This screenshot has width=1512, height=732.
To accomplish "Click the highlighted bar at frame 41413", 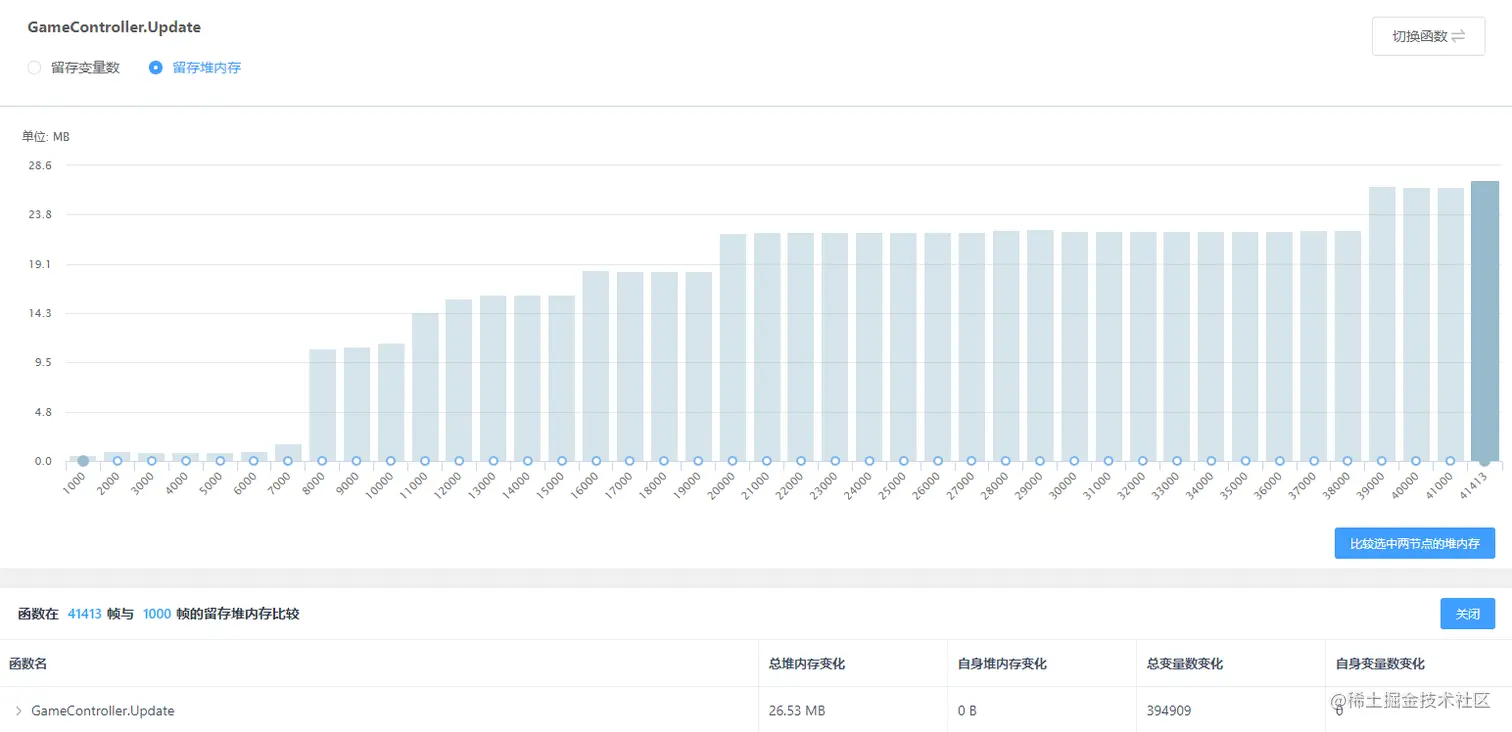I will 1485,320.
